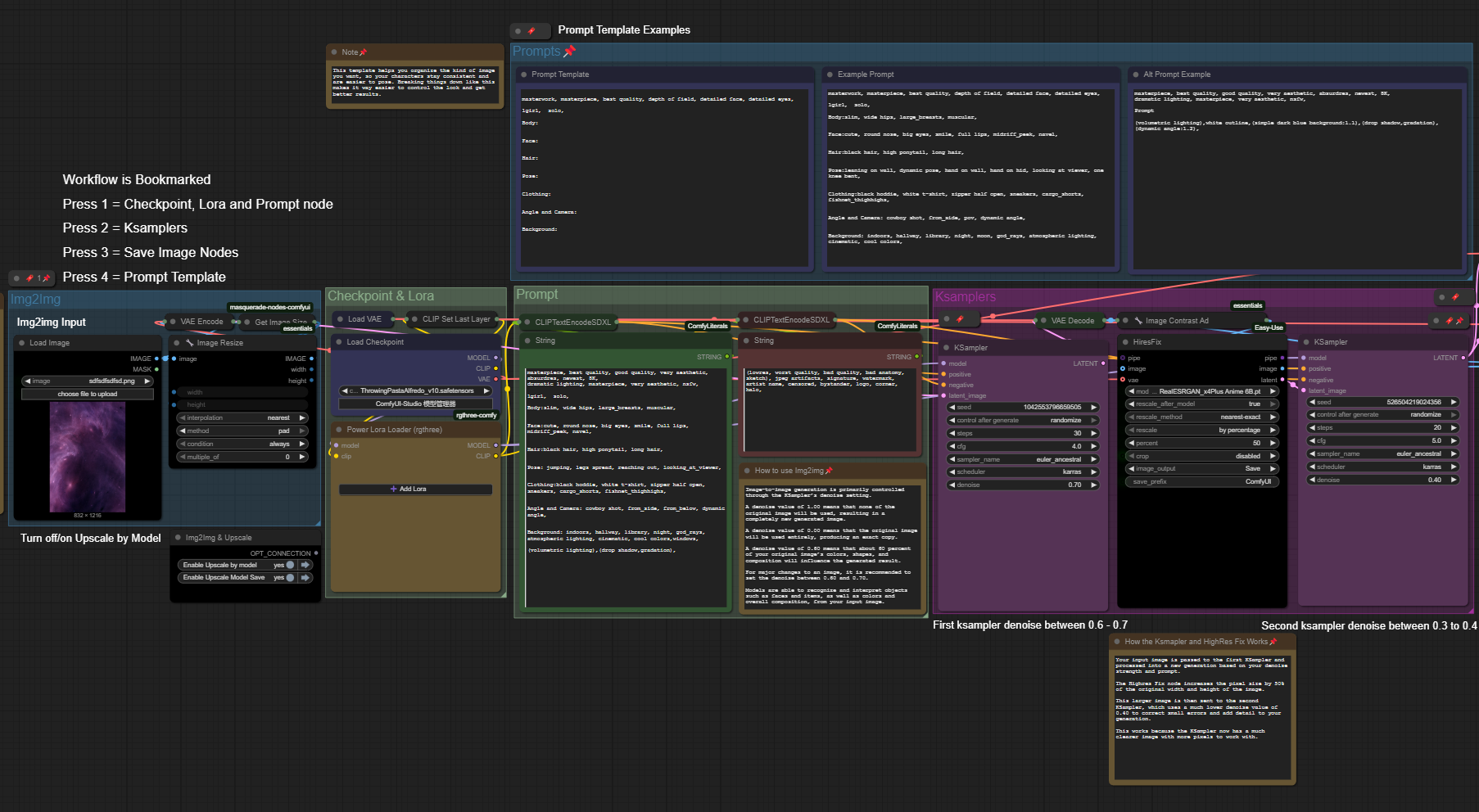Increase steps with right arrow in first KSampler
The height and width of the screenshot is (812, 1479).
point(1093,433)
